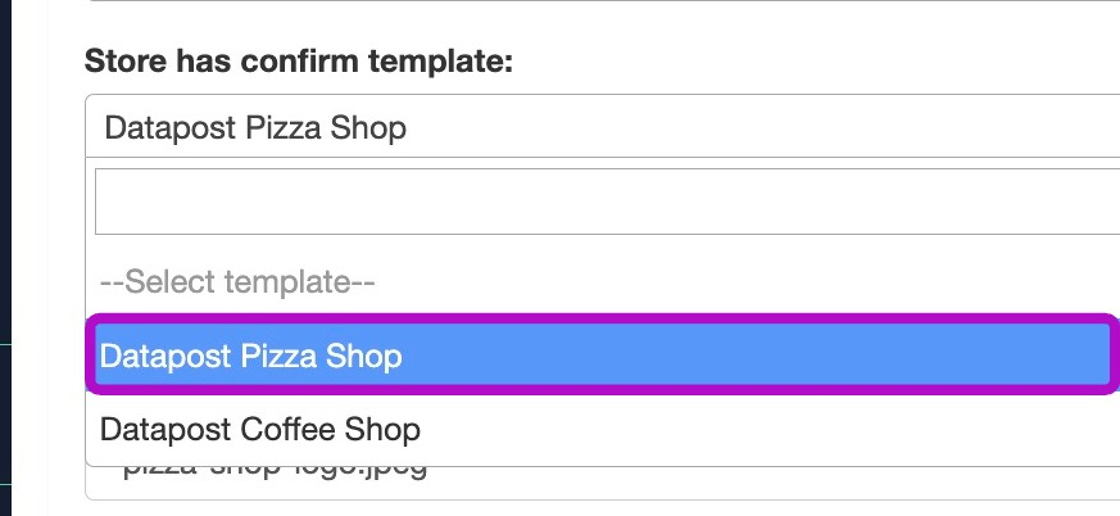Click the blue highlighted list entry
Viewport: 1120px width, 516px height.
(x=600, y=356)
